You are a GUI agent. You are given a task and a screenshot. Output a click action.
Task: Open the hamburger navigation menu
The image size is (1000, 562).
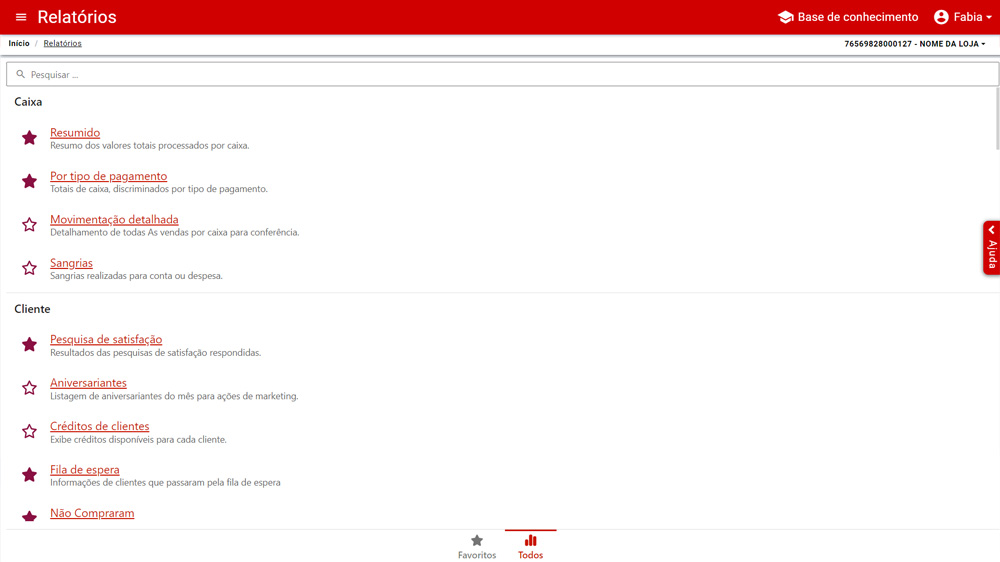coord(21,17)
